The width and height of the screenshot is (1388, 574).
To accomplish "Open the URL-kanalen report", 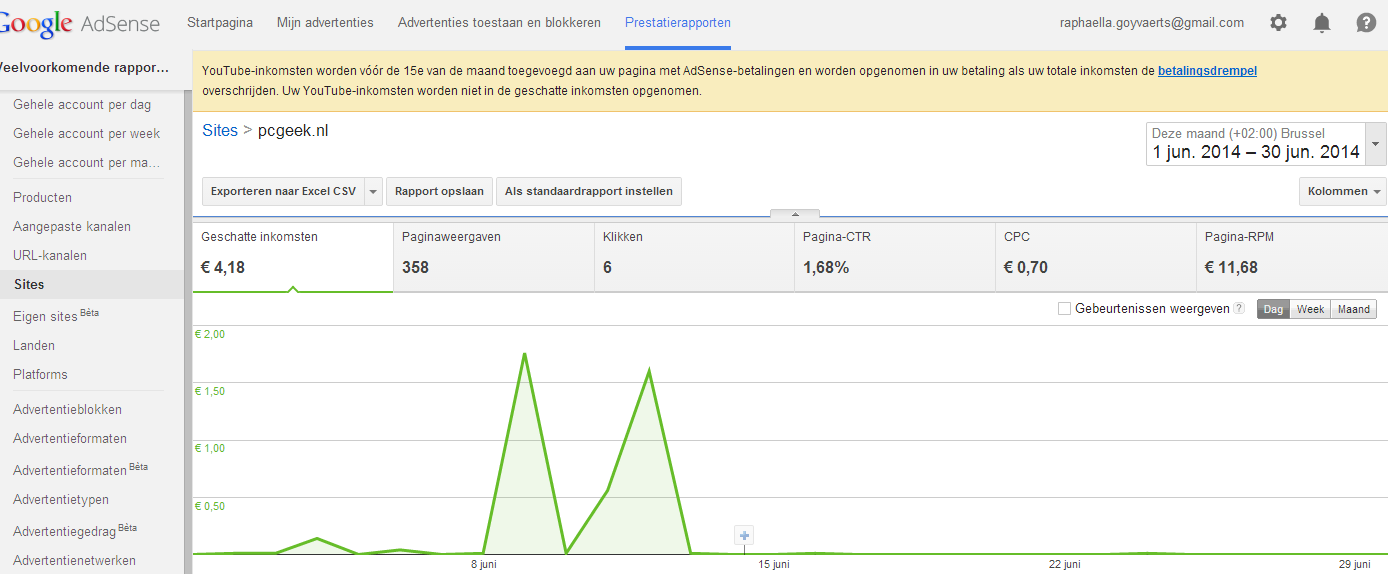I will click(50, 255).
